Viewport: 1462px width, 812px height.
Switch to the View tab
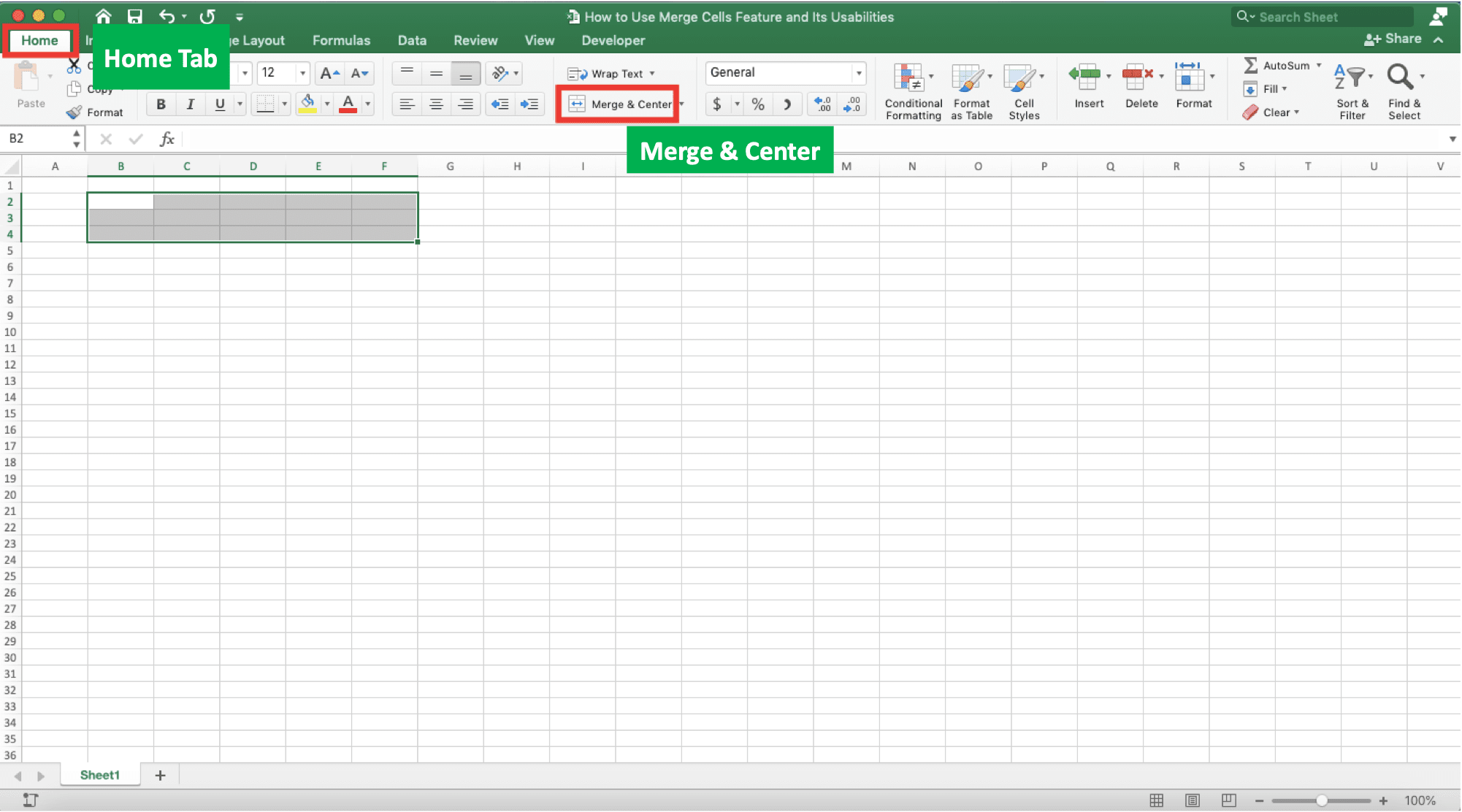pos(540,40)
